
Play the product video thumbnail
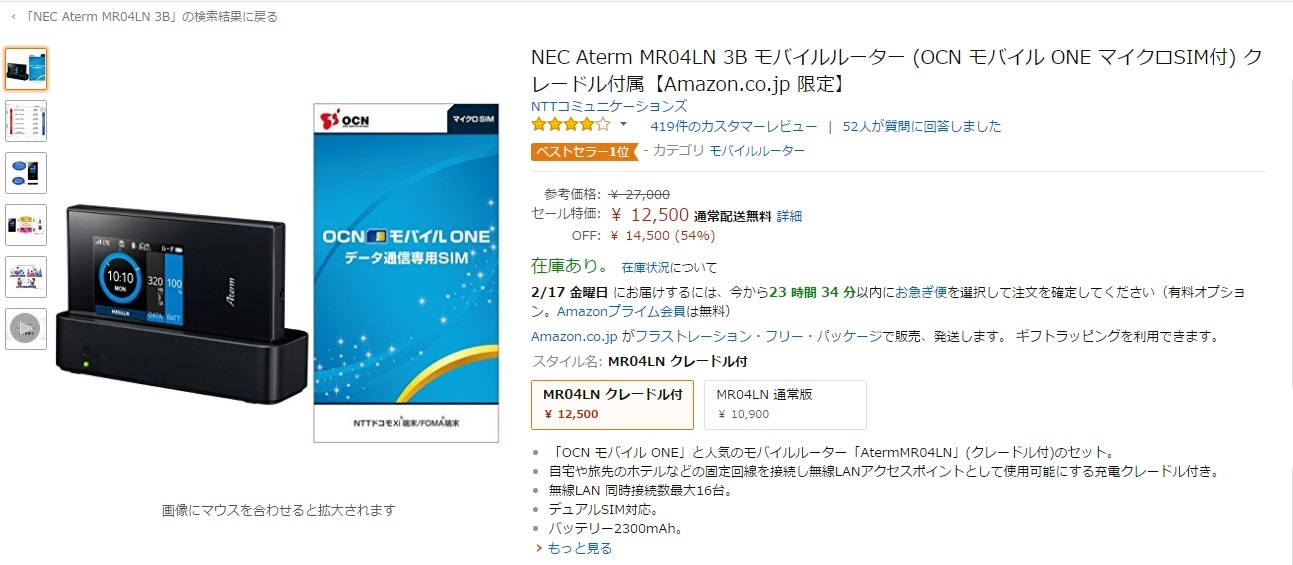tap(26, 328)
